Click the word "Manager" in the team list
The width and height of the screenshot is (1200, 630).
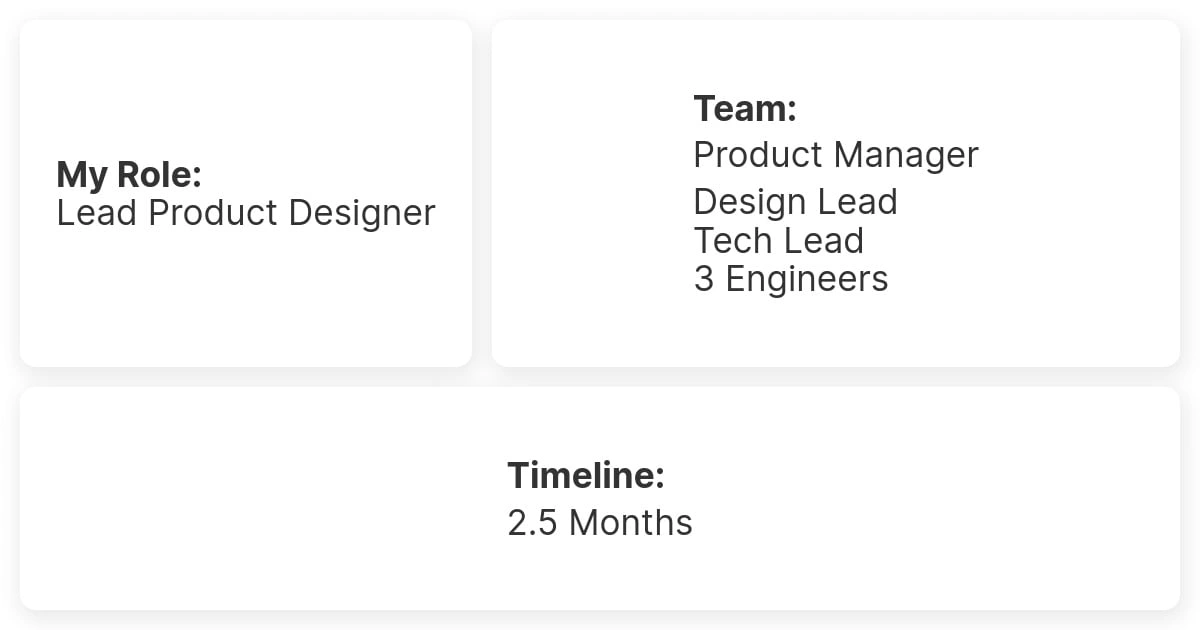coord(906,155)
